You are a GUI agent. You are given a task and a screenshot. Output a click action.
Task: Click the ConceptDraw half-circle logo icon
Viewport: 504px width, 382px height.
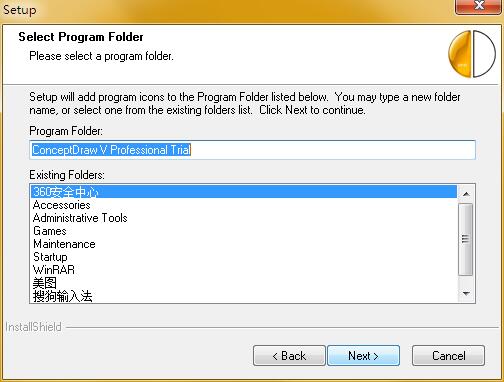point(472,54)
